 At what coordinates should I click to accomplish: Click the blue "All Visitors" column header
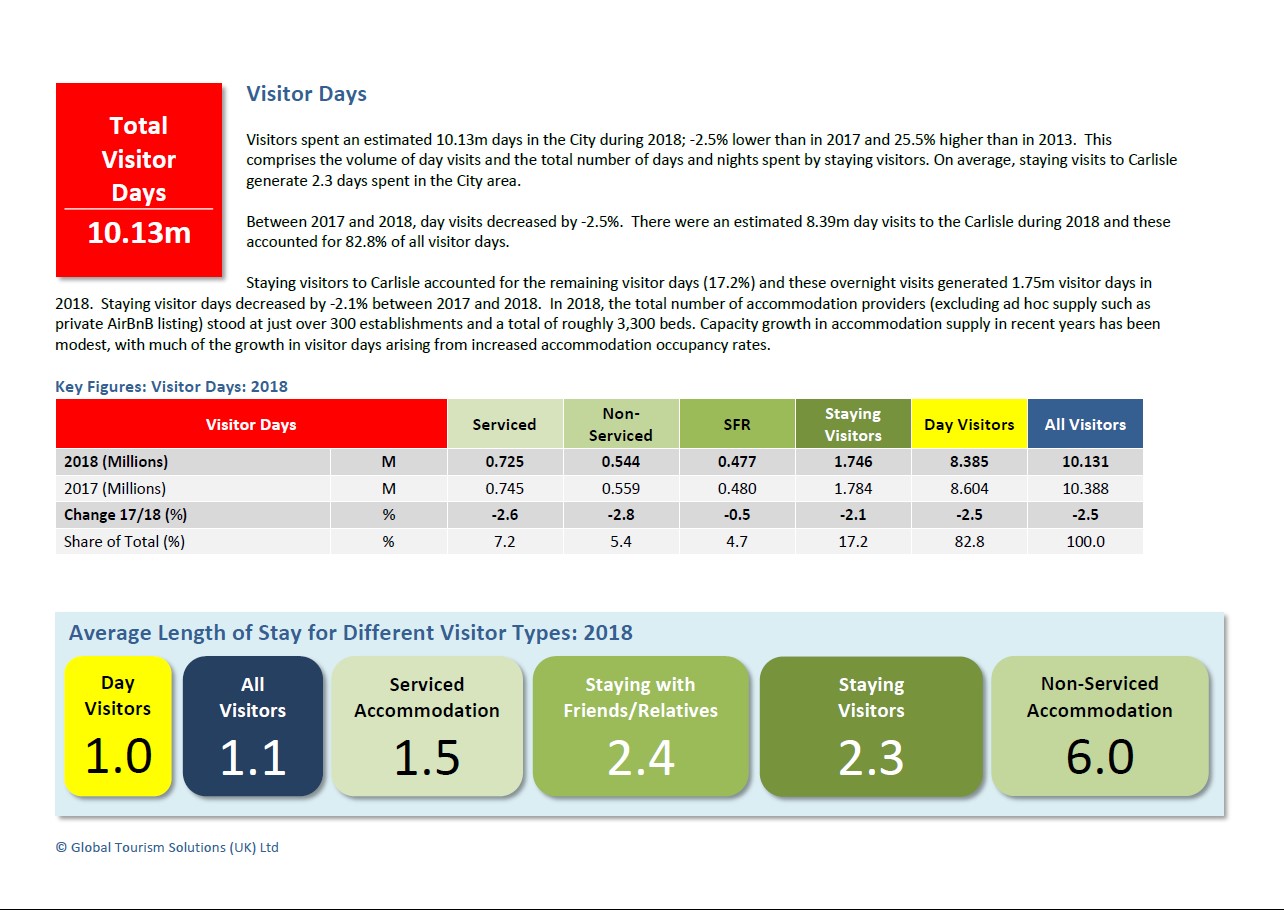1085,424
